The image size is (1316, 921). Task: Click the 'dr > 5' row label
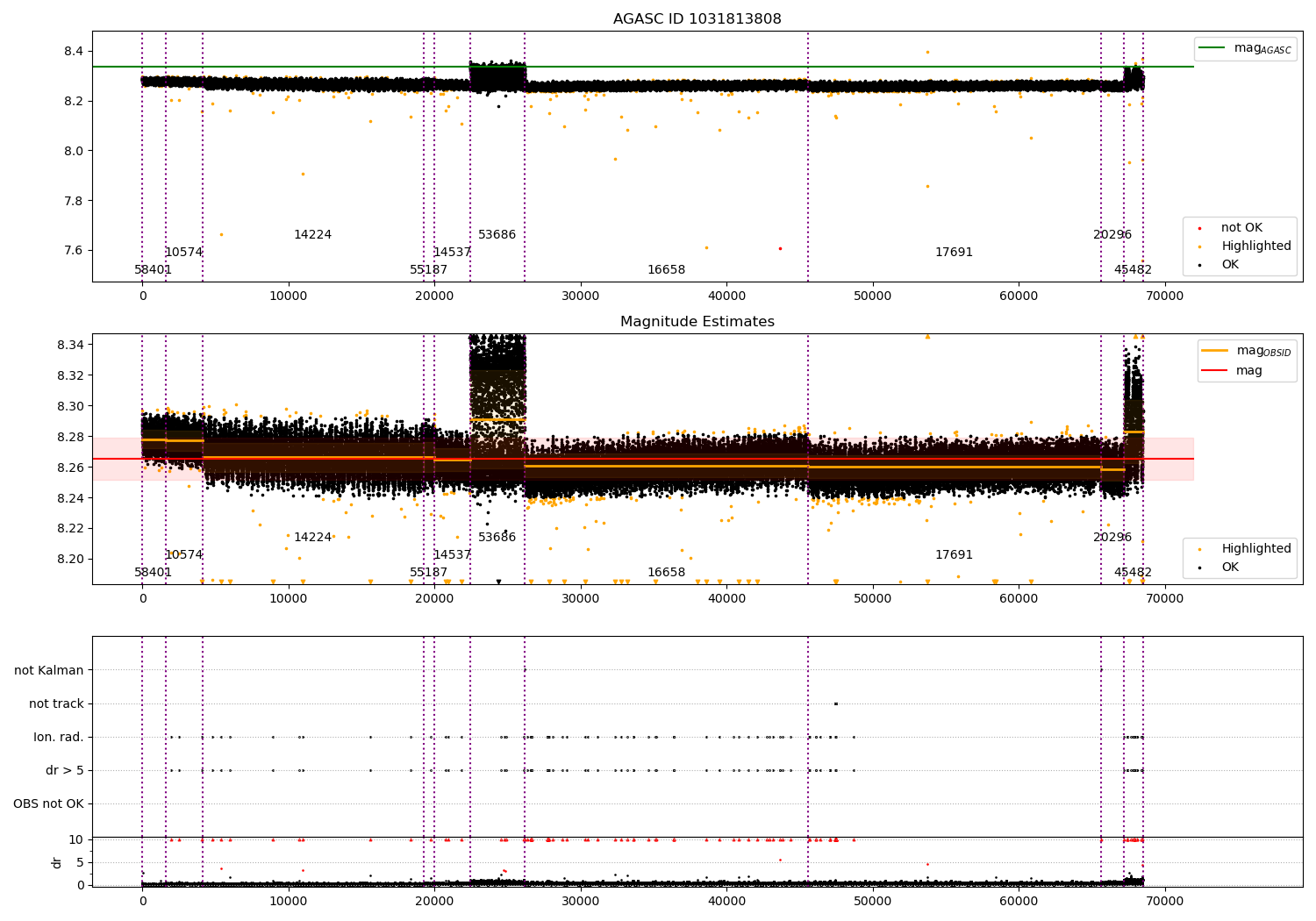[x=65, y=771]
